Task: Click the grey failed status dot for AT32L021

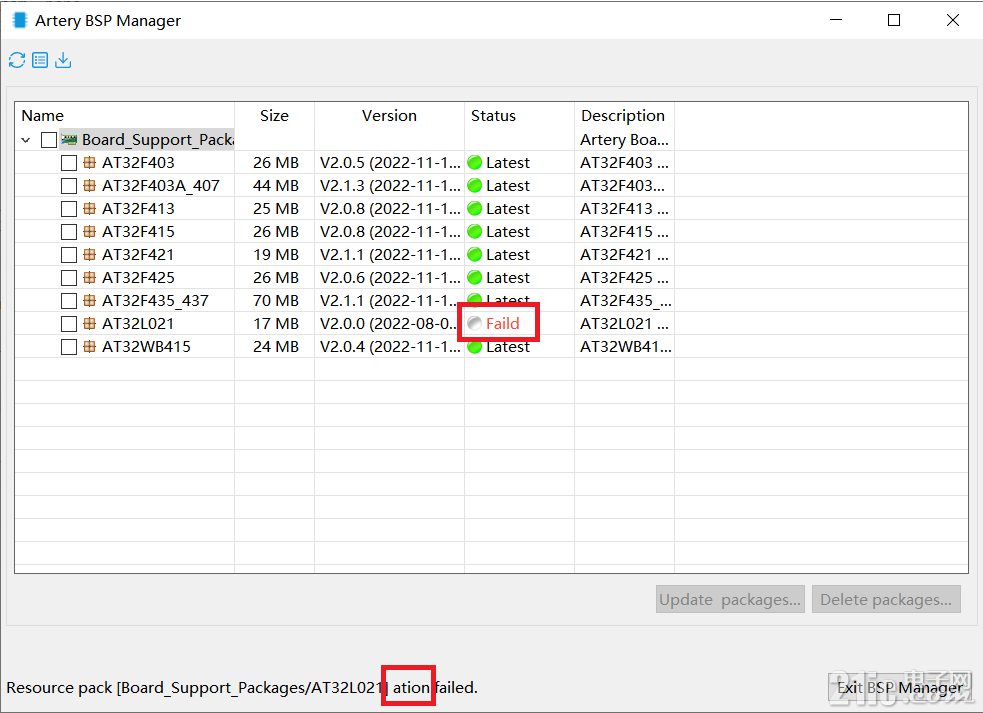Action: (x=475, y=324)
